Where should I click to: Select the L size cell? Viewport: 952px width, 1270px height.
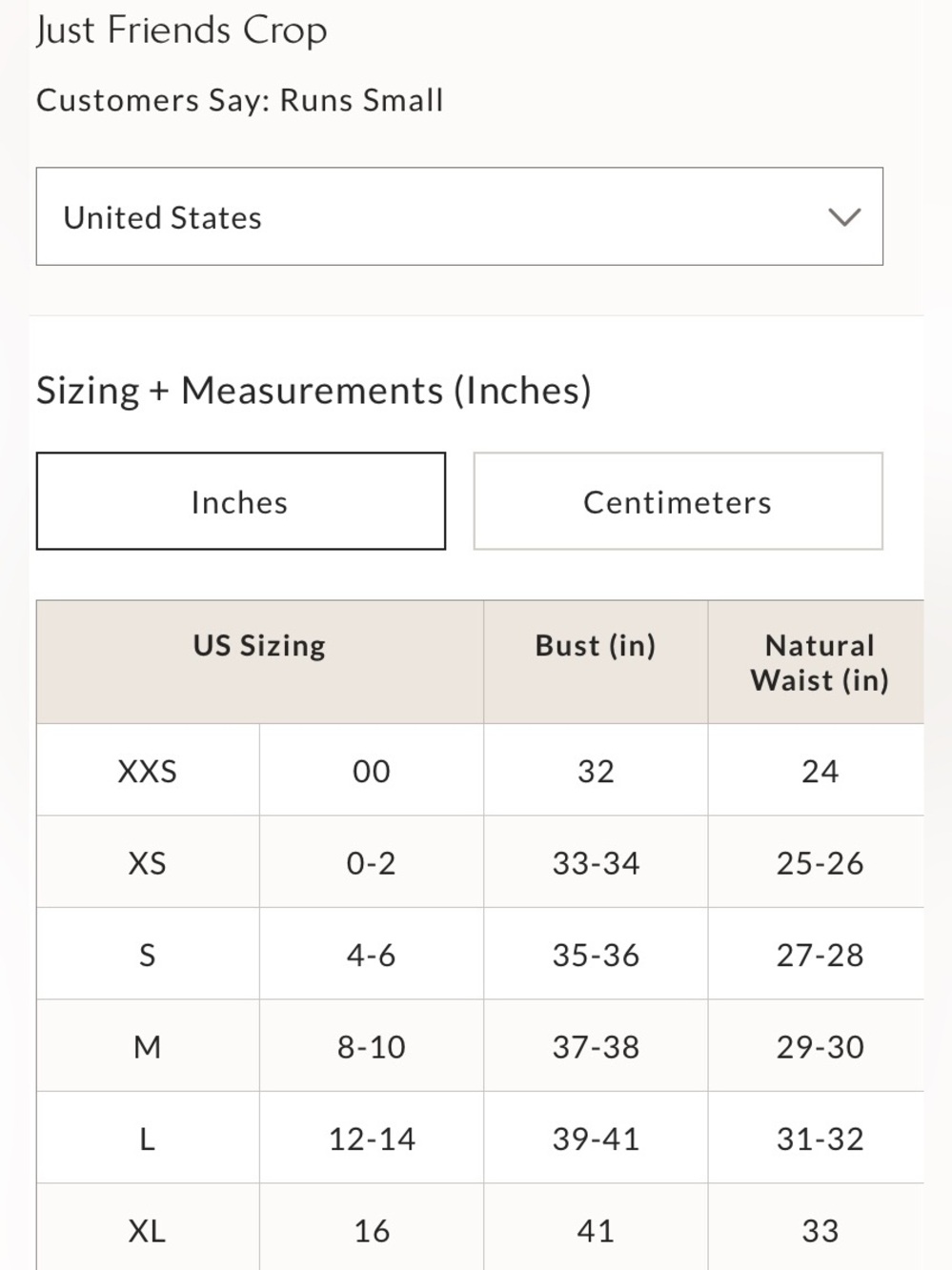coord(148,1138)
